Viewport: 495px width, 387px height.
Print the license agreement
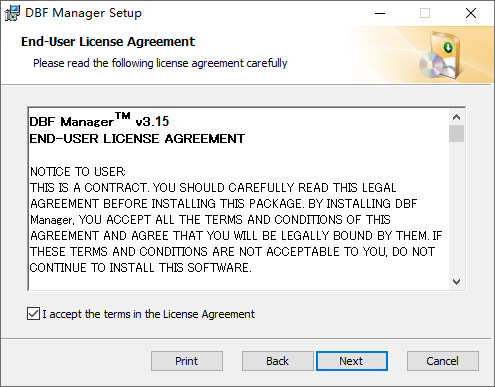(x=187, y=361)
